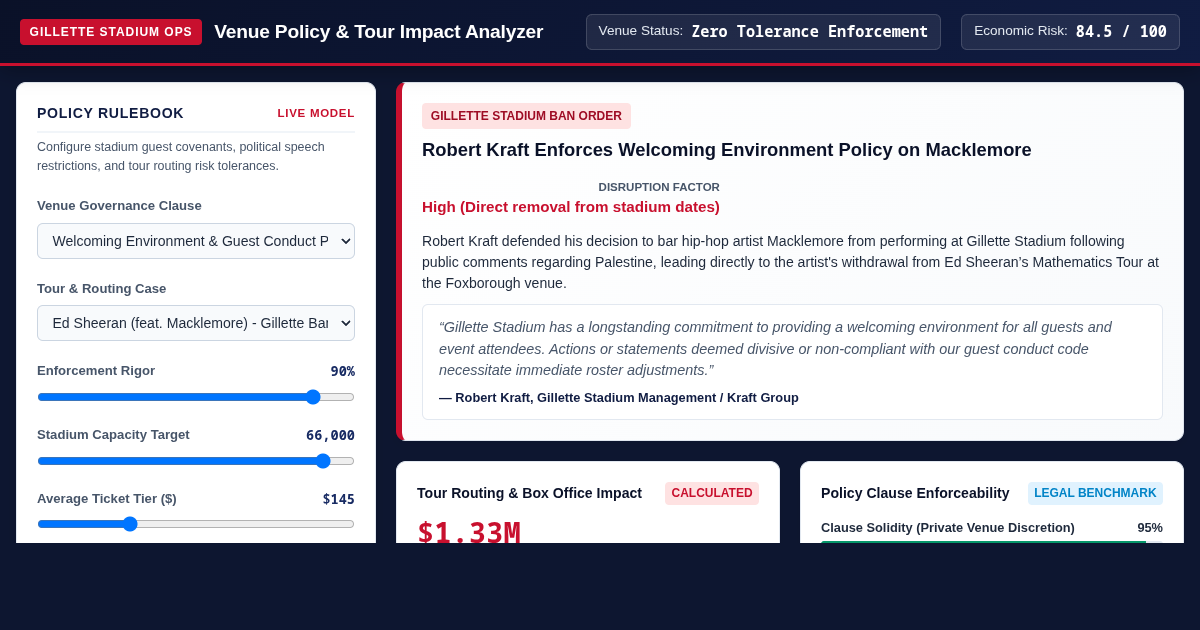Adjust the Average Ticket Tier slider
The height and width of the screenshot is (630, 1200).
pos(196,524)
